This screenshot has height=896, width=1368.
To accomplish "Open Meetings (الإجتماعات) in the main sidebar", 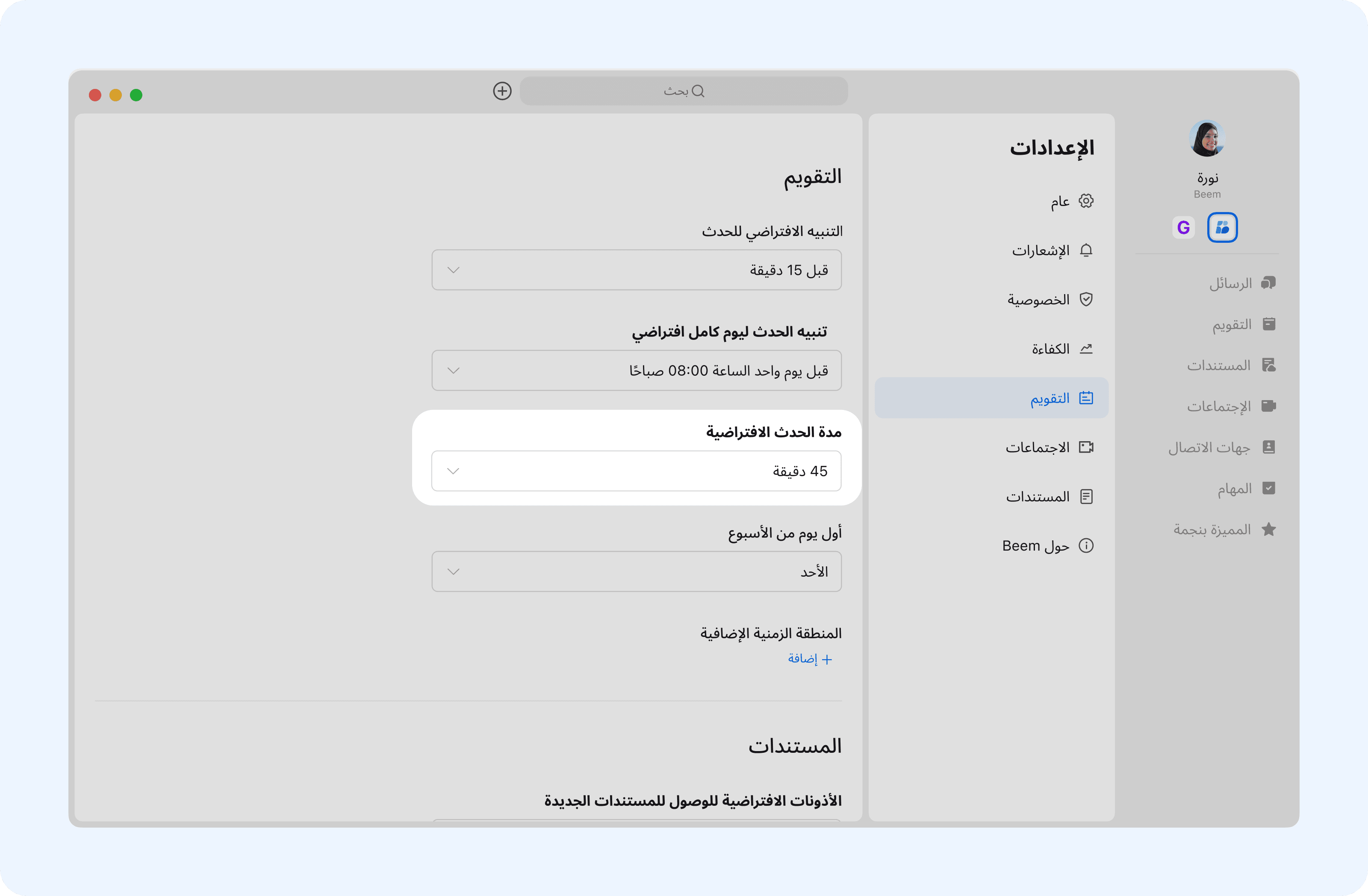I will 1231,407.
